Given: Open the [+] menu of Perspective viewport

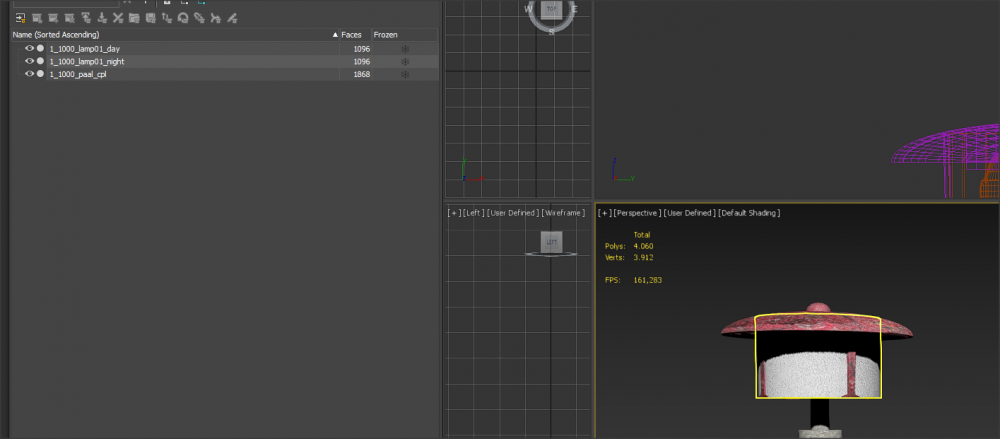Looking at the screenshot, I should 604,213.
